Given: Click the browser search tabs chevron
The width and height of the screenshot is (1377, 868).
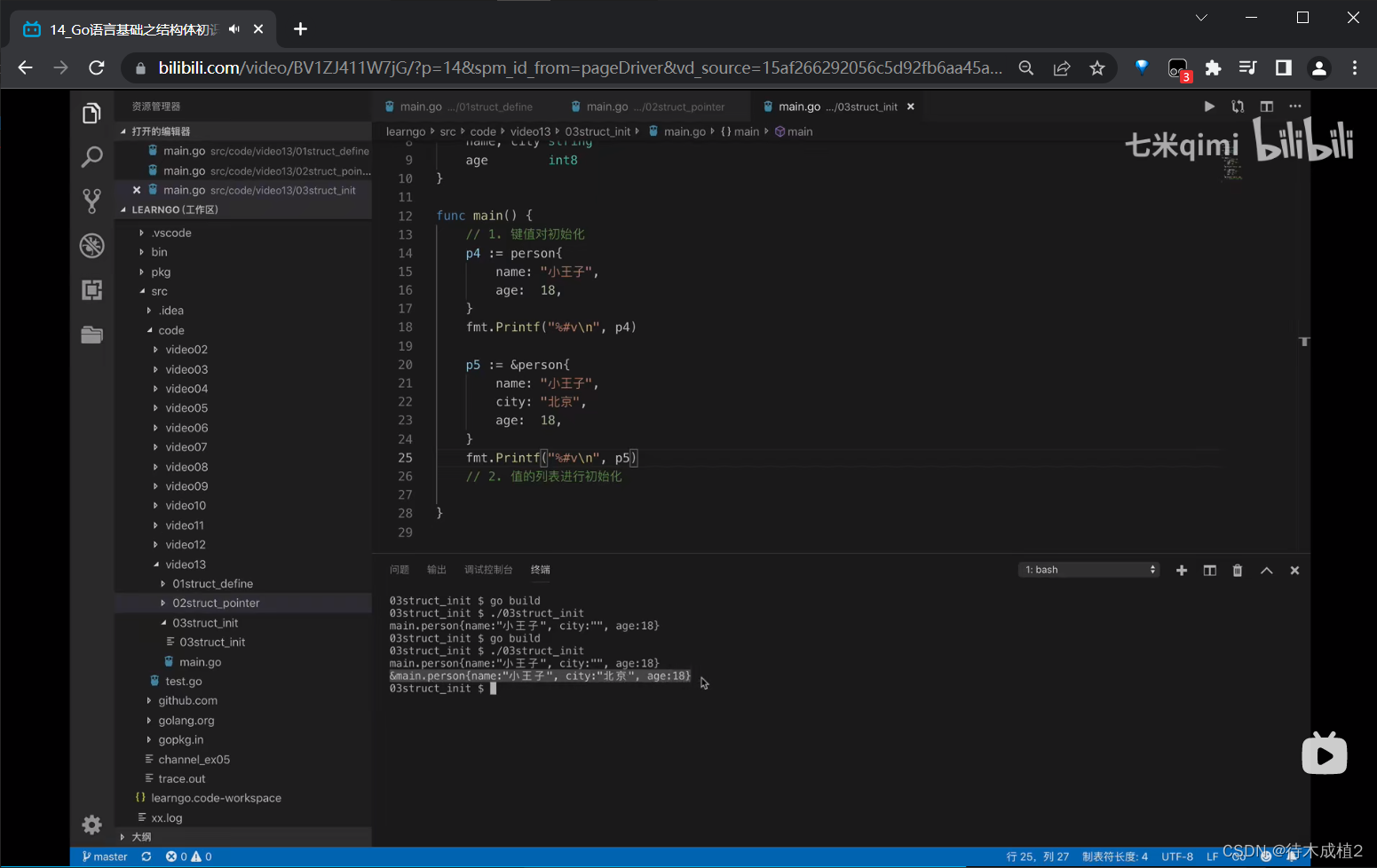Looking at the screenshot, I should click(x=1201, y=18).
